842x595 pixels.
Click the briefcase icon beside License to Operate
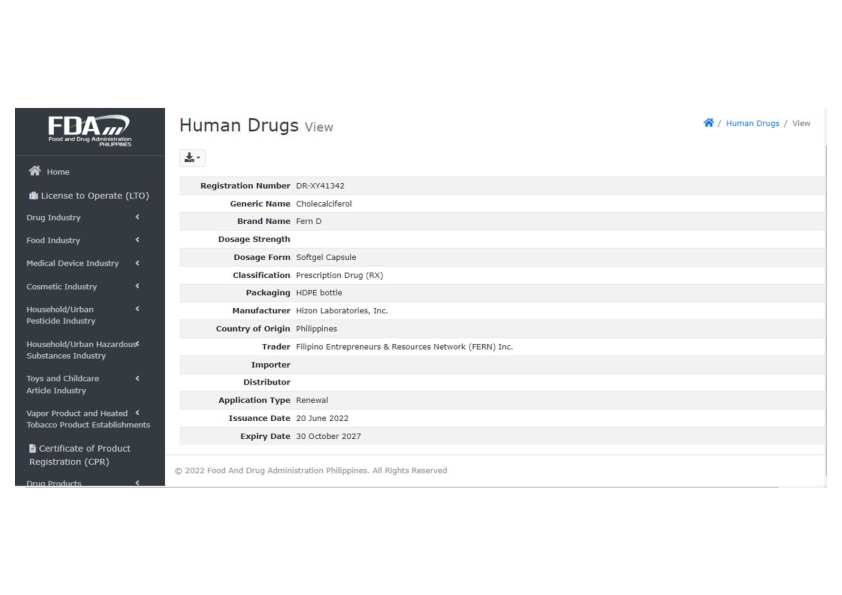click(x=33, y=195)
